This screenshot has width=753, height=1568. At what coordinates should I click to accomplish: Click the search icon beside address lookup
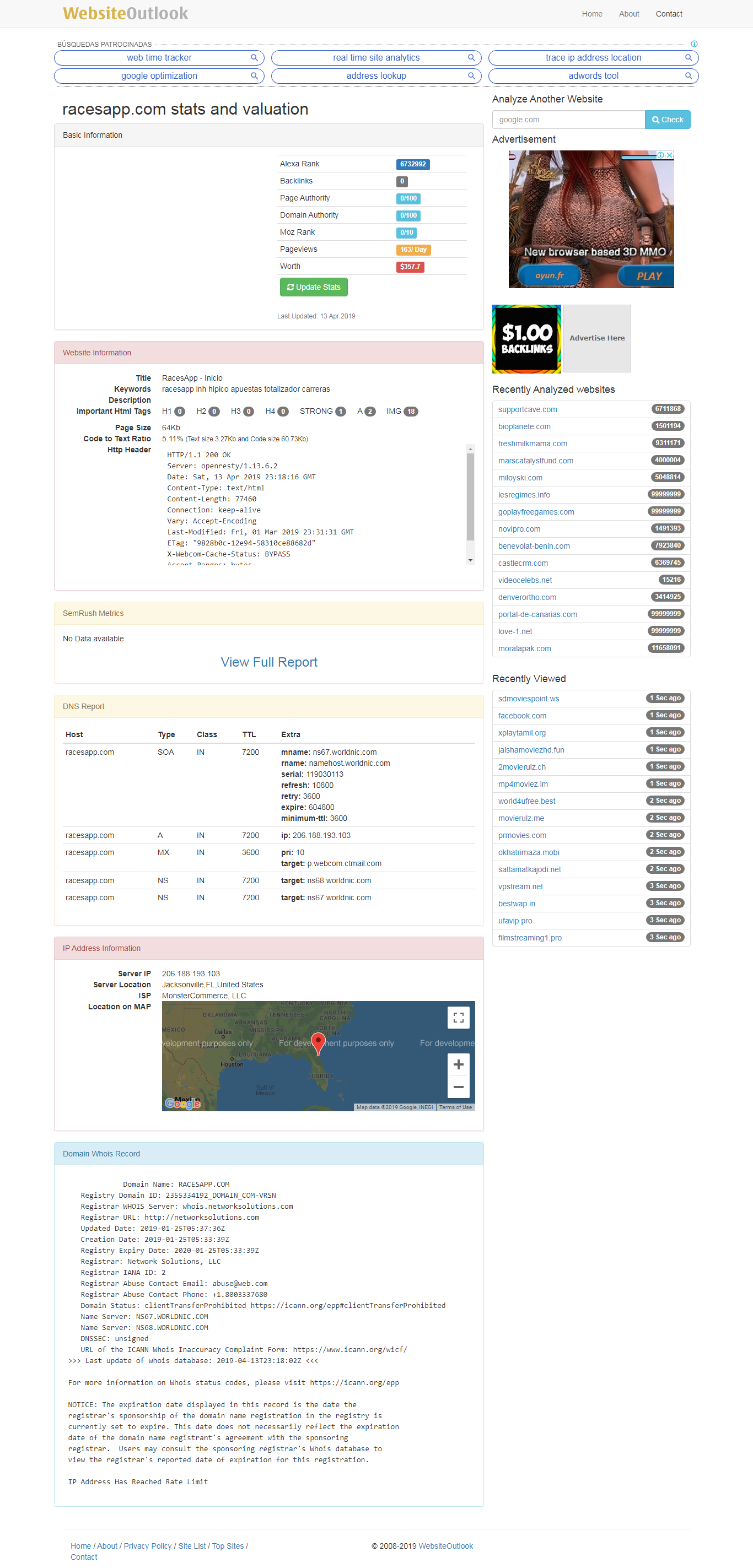(471, 76)
